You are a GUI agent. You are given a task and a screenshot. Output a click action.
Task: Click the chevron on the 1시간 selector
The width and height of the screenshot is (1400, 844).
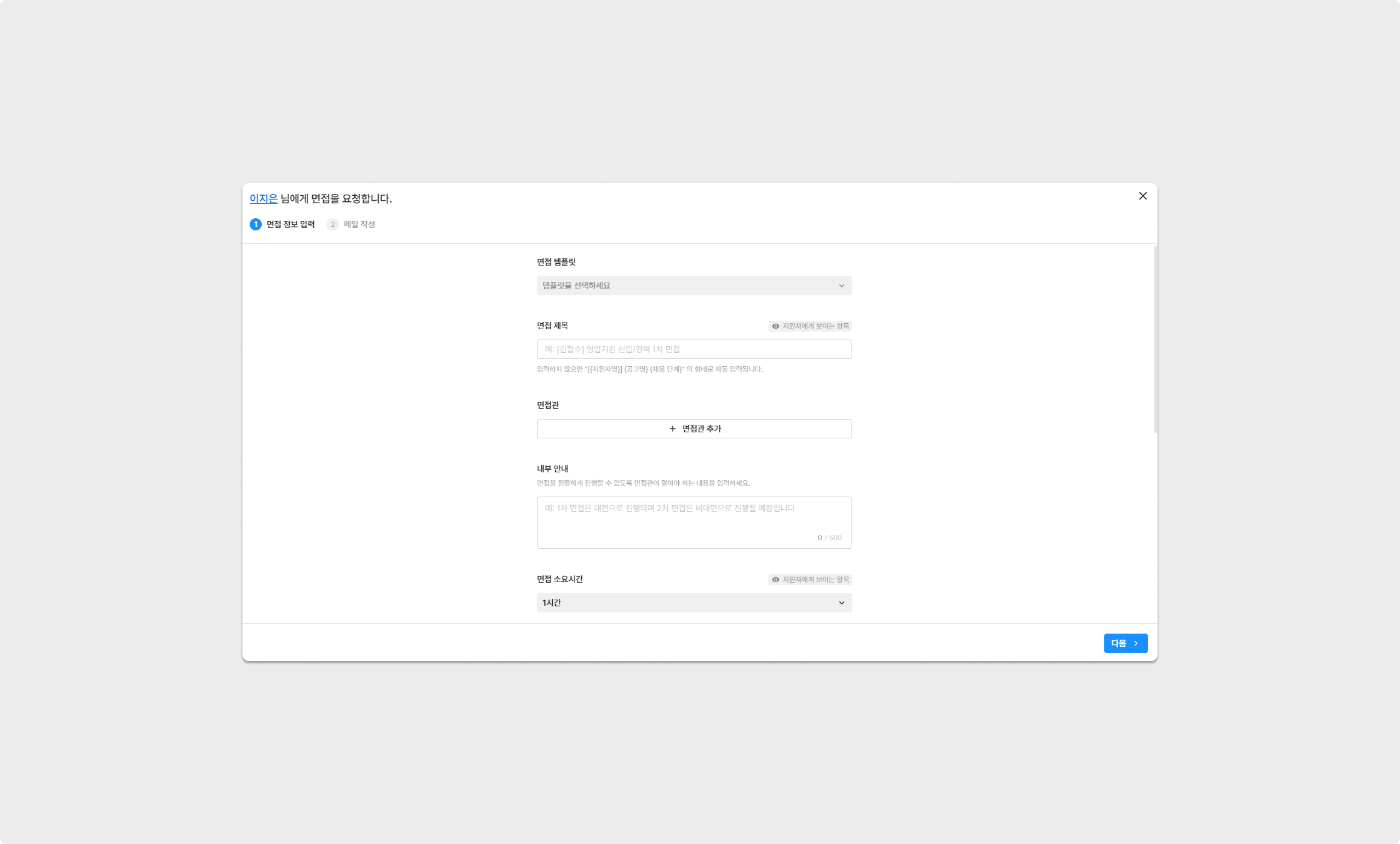tap(841, 603)
